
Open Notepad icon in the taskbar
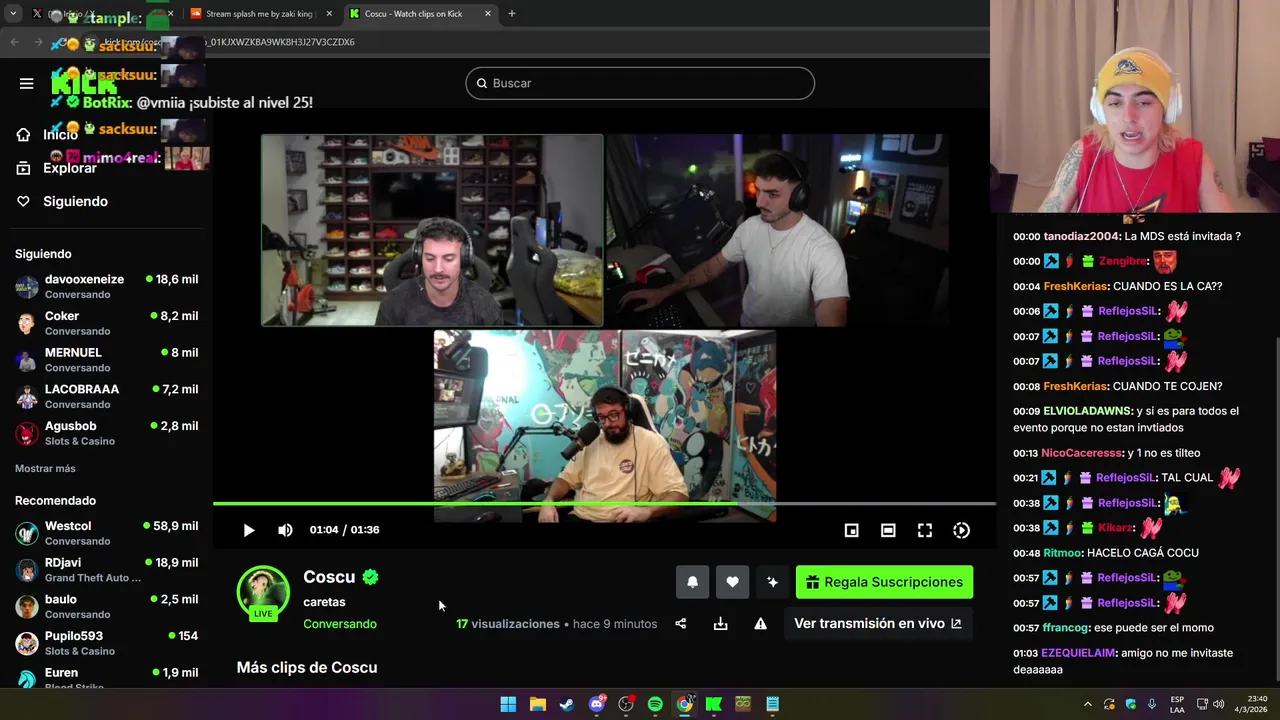coord(772,704)
